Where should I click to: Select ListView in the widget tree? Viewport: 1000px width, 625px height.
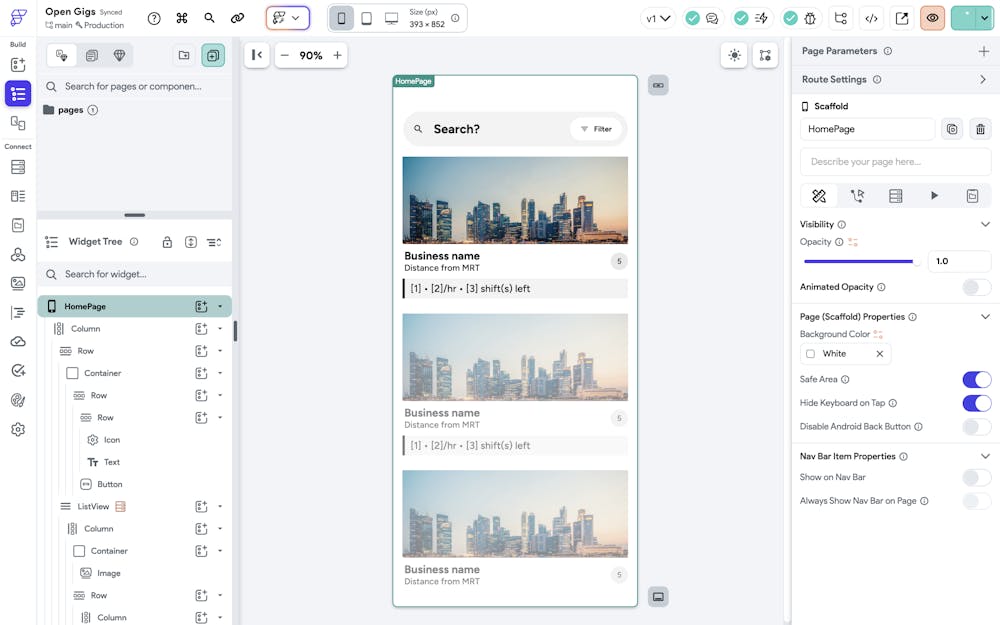pos(93,506)
